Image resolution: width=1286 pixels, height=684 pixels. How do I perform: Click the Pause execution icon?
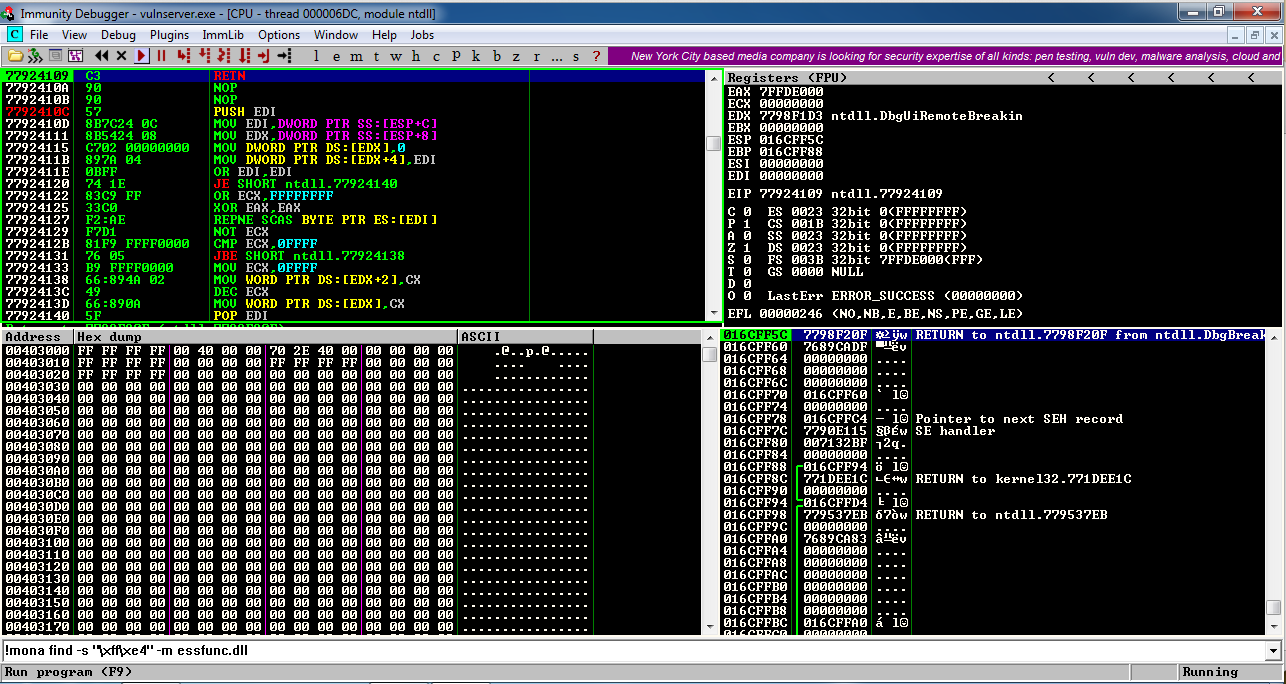161,56
